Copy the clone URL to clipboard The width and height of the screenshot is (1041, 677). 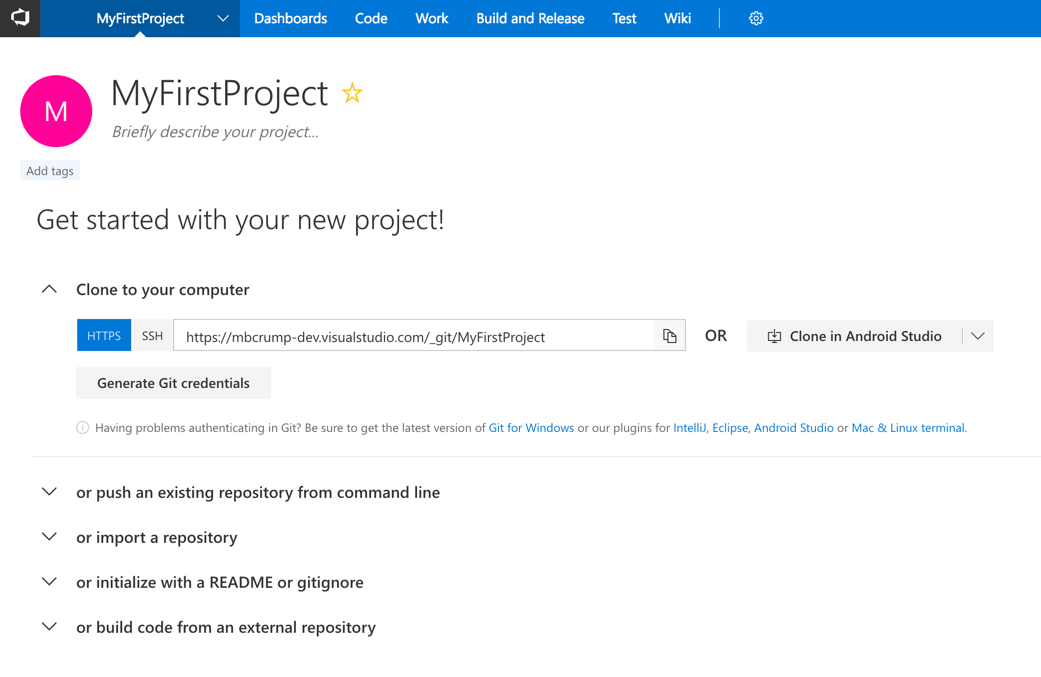tap(670, 336)
